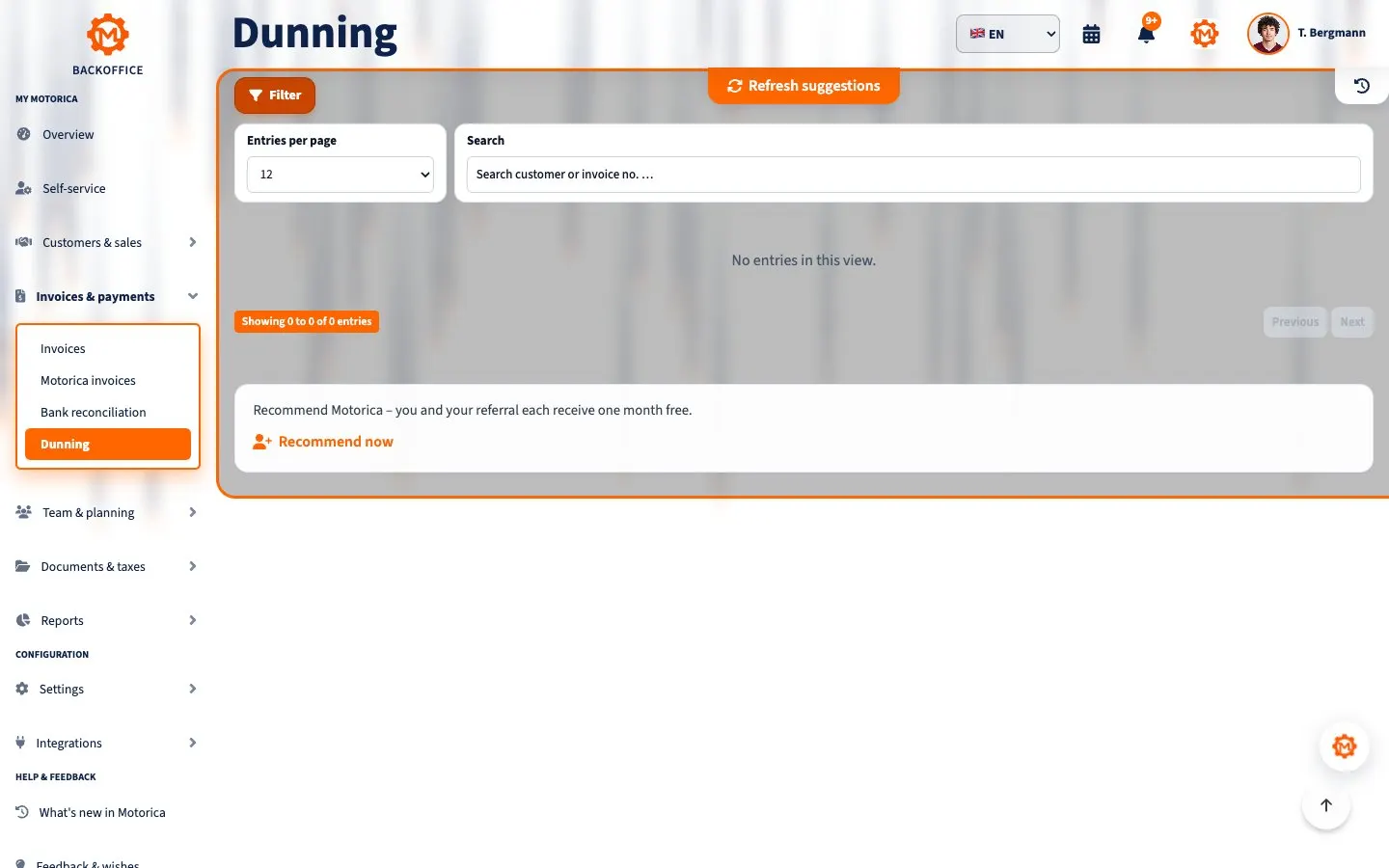Image resolution: width=1389 pixels, height=868 pixels.
Task: Click the Self-service label in sidebar
Action: click(74, 189)
